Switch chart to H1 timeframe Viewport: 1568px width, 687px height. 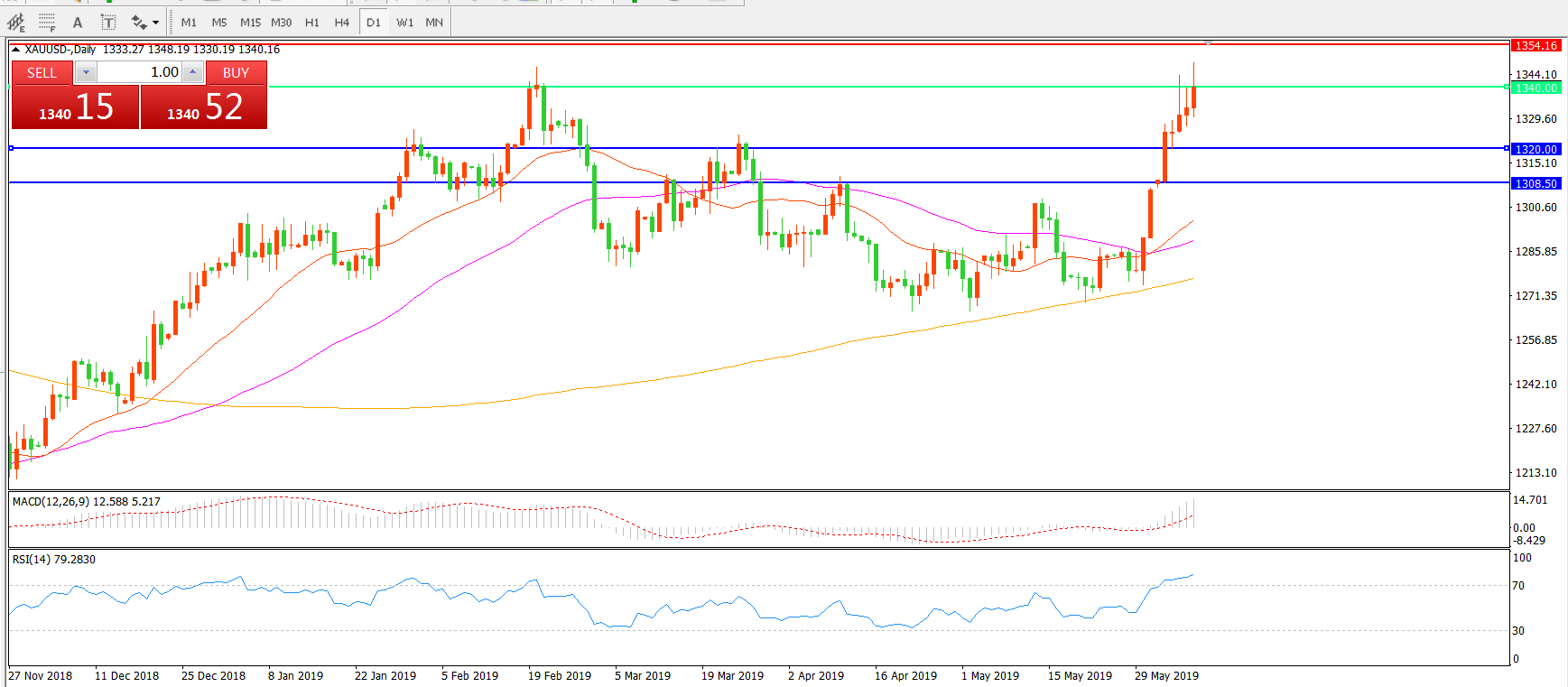[x=312, y=23]
